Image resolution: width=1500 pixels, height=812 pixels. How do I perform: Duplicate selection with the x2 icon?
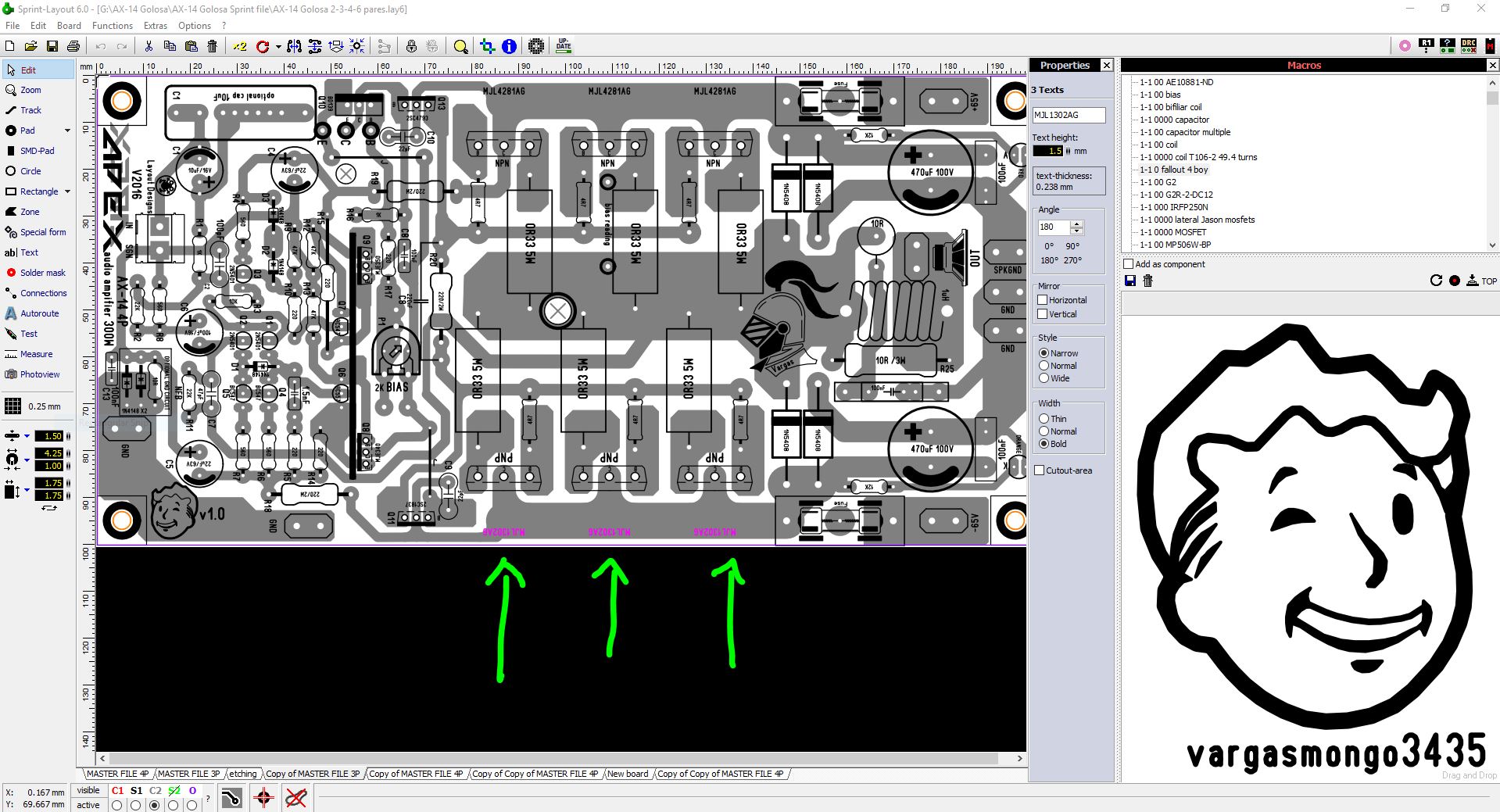point(240,46)
